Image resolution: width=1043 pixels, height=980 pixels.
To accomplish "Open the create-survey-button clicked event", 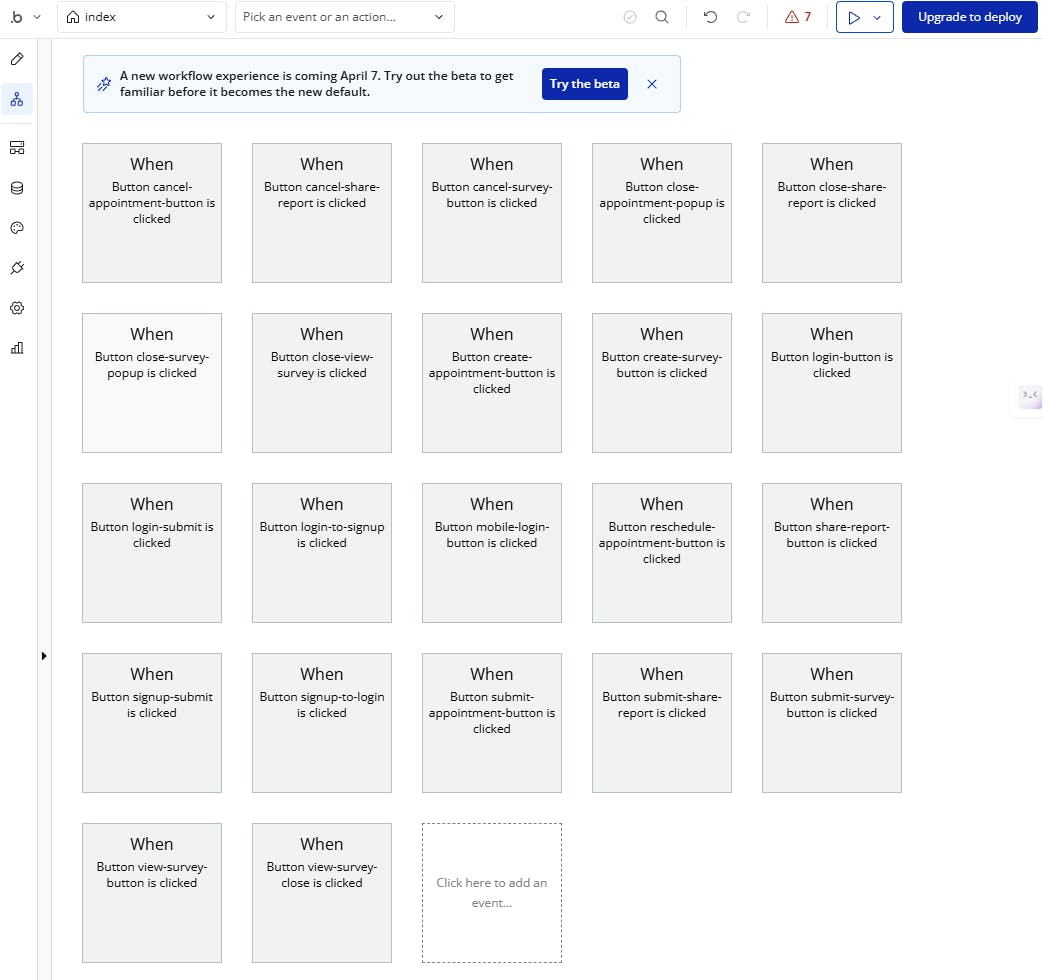I will tap(662, 383).
